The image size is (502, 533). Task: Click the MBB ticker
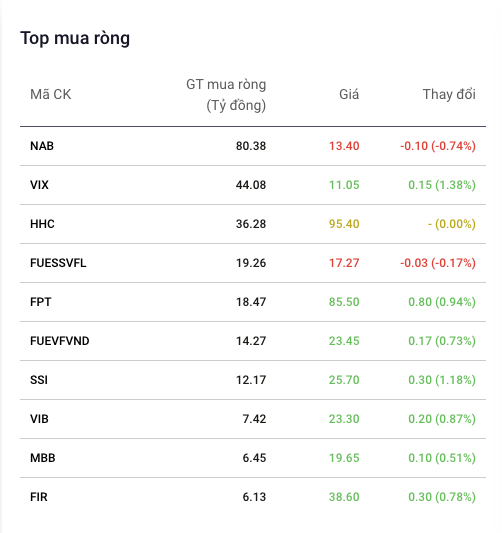click(42, 458)
